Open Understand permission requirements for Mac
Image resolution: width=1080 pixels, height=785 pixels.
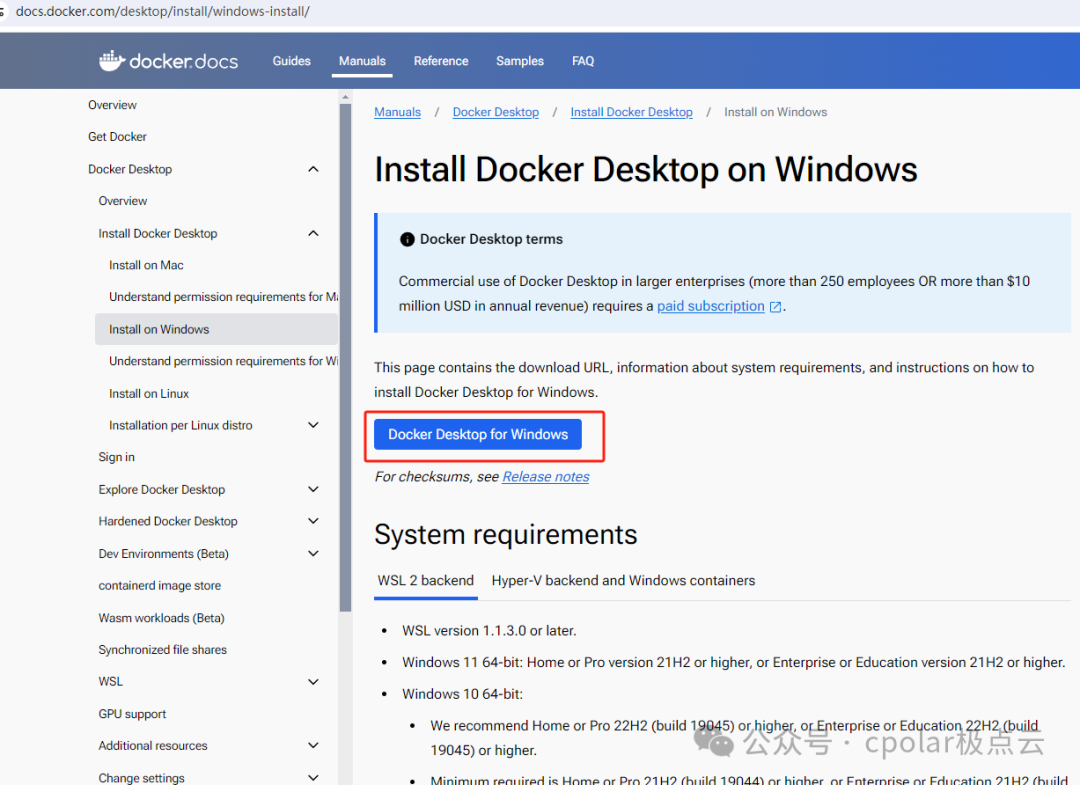[x=223, y=297]
